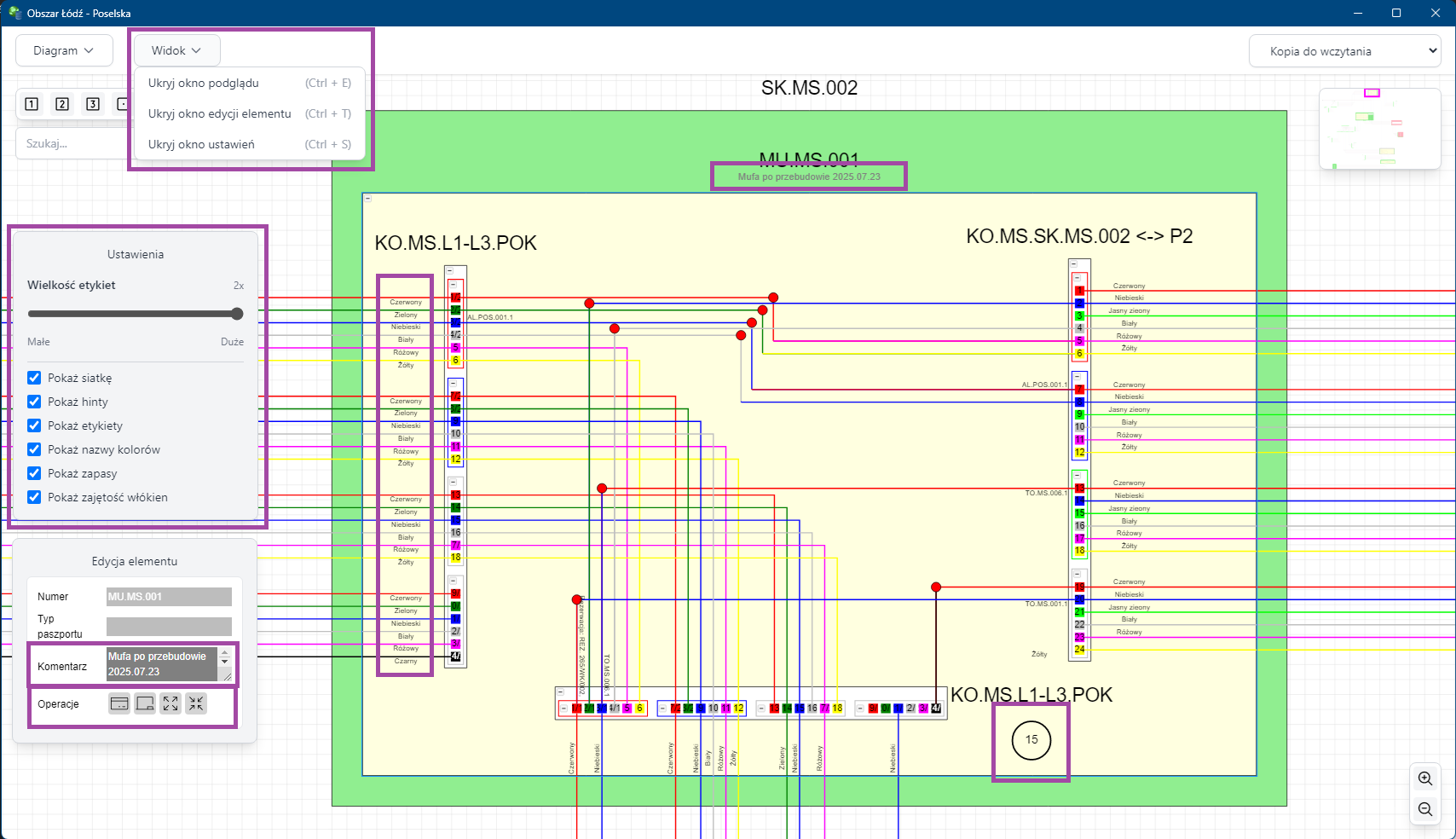Click the first Operacje panel icon
1456x839 pixels.
pyautogui.click(x=119, y=703)
